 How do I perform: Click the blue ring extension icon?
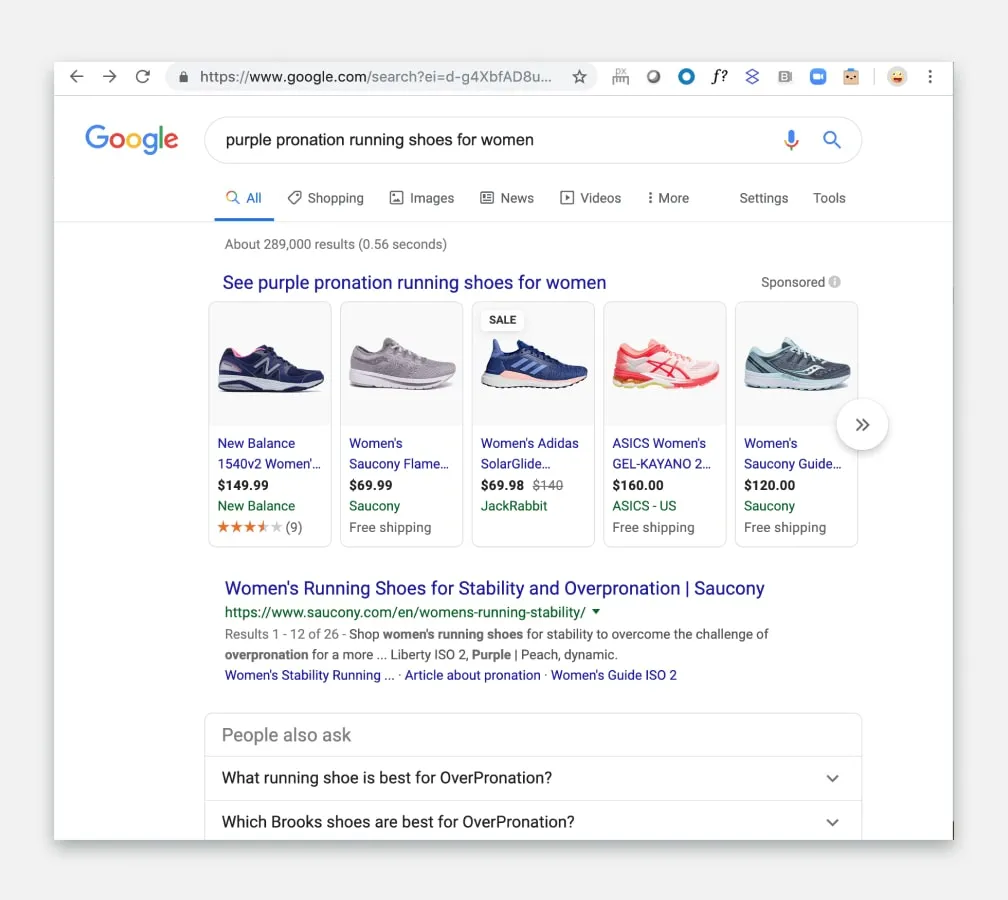click(686, 77)
